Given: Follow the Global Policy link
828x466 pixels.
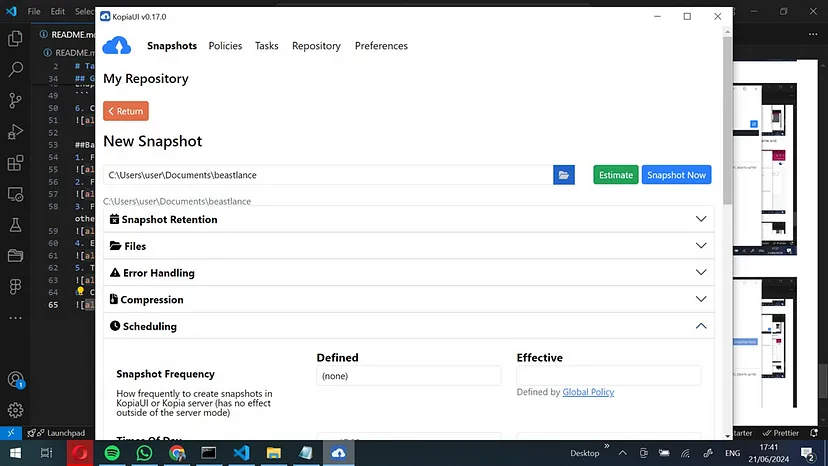Looking at the screenshot, I should (588, 392).
